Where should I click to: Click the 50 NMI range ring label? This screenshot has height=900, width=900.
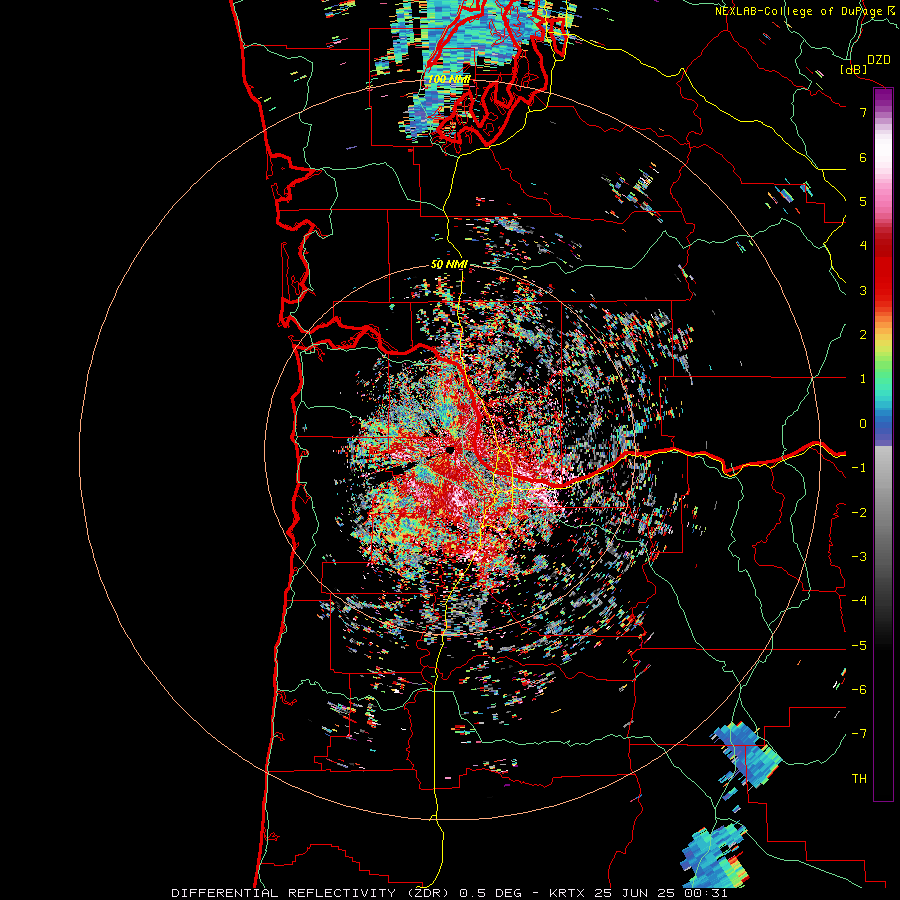(x=449, y=265)
